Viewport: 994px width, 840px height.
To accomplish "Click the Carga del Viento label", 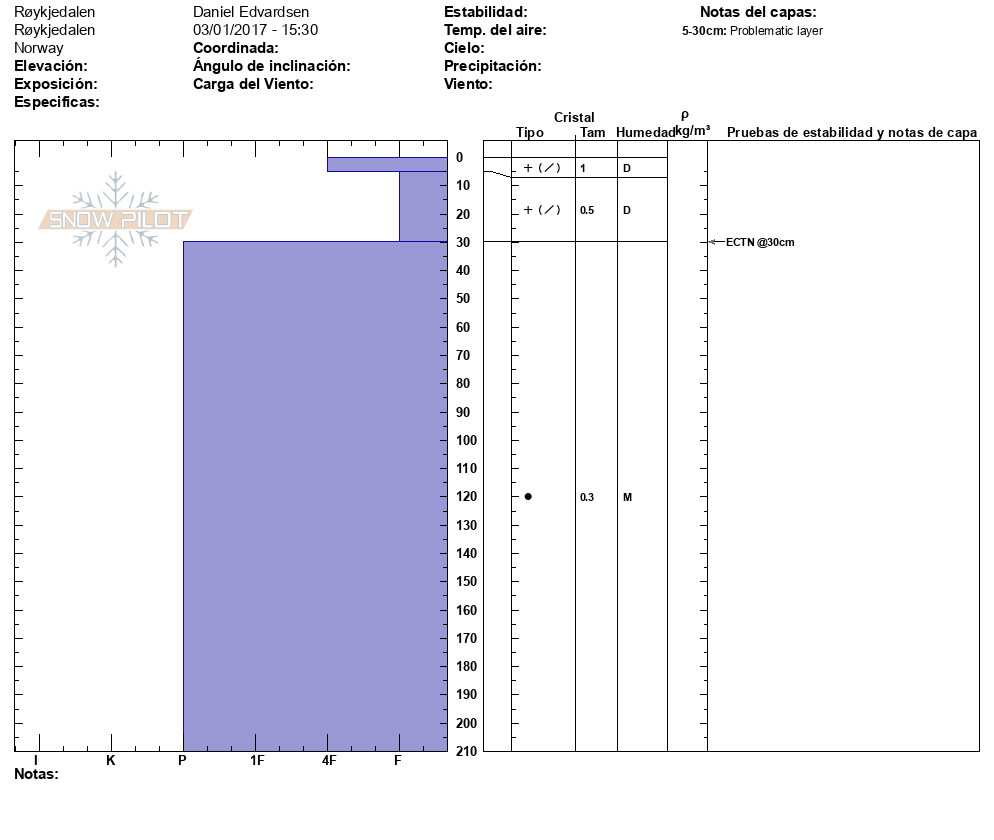I will tap(253, 84).
